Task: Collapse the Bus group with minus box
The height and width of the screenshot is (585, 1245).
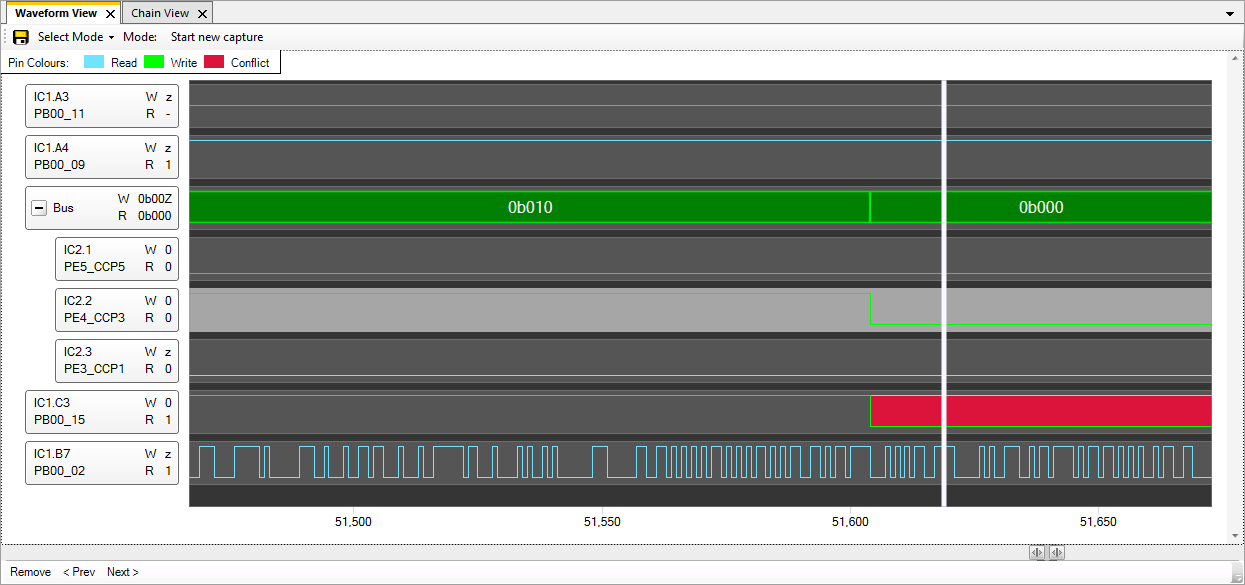Action: (39, 208)
